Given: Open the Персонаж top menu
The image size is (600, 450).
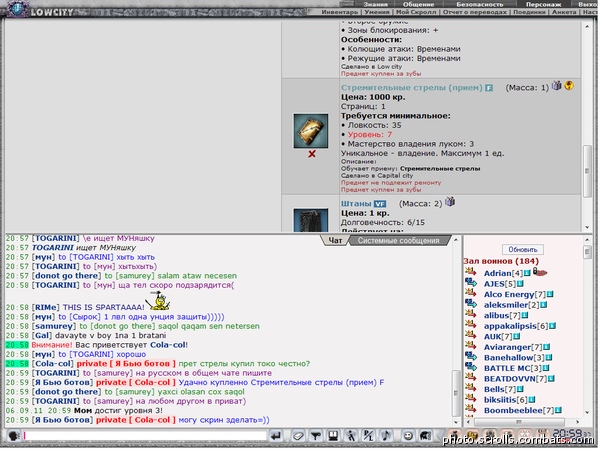Looking at the screenshot, I should coord(543,4).
